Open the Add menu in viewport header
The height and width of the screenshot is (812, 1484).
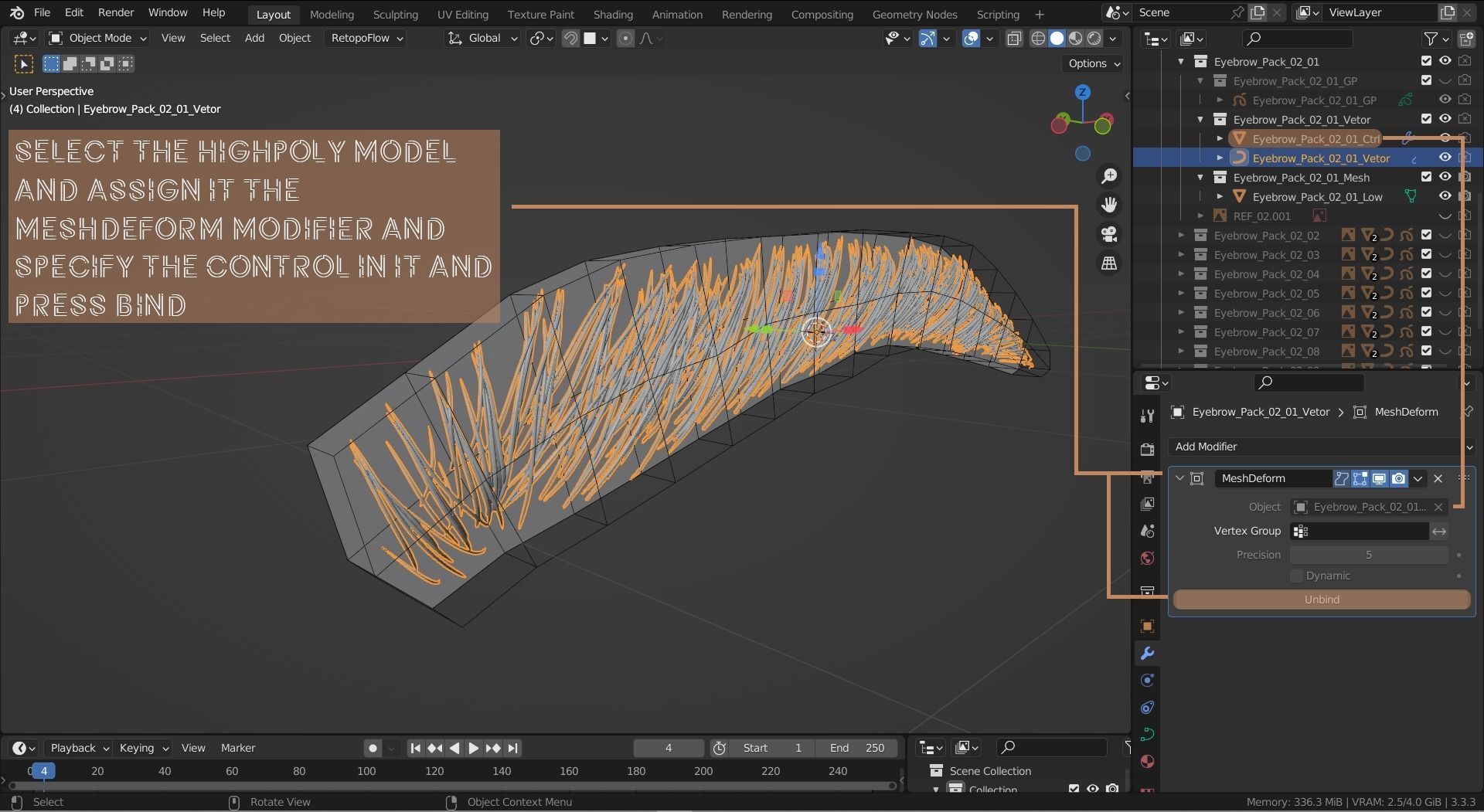pyautogui.click(x=254, y=38)
